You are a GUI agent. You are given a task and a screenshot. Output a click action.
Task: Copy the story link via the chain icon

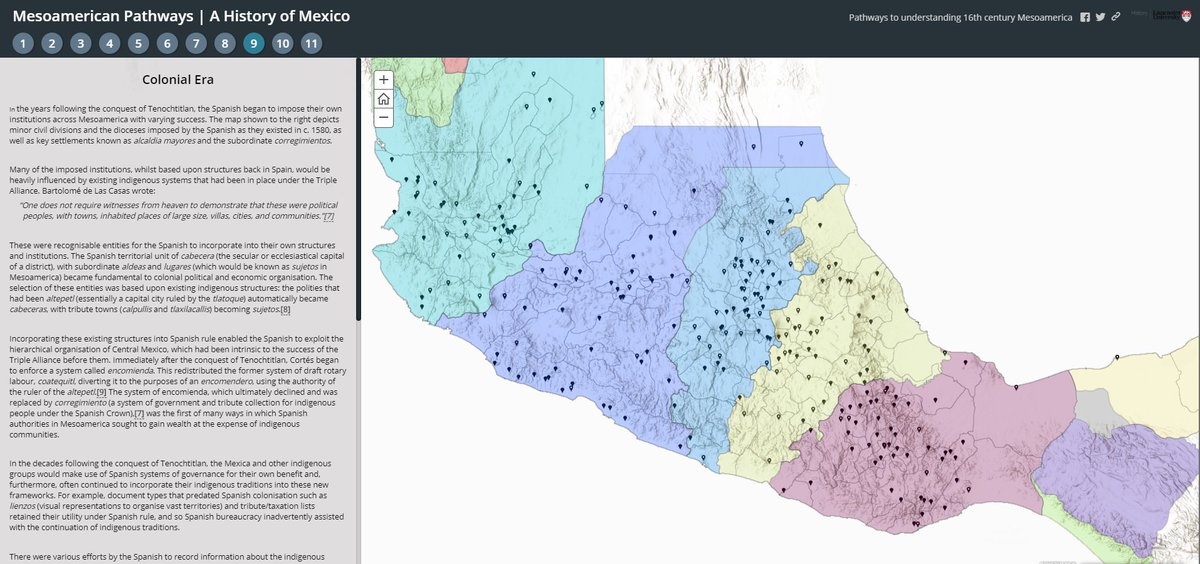(1115, 17)
